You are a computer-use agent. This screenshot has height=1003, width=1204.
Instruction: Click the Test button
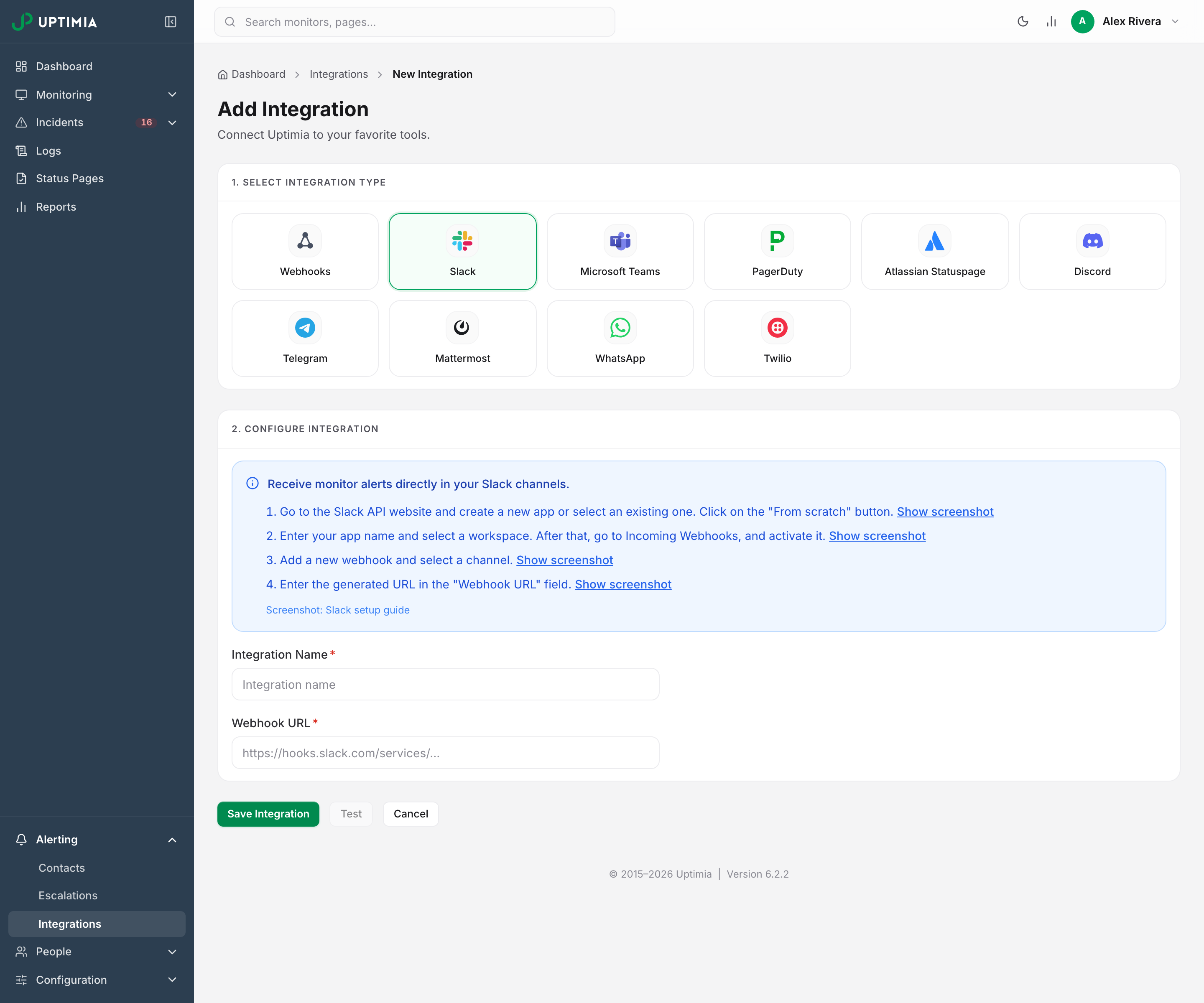click(x=351, y=814)
